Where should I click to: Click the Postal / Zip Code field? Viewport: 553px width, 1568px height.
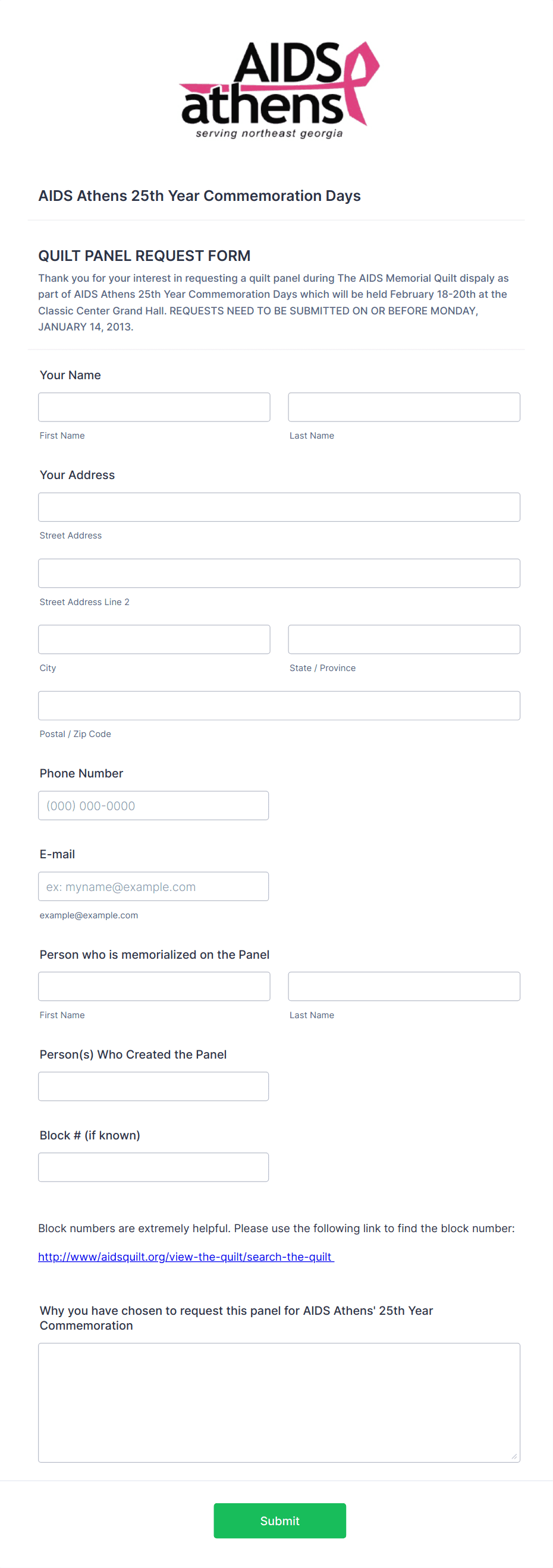[279, 705]
